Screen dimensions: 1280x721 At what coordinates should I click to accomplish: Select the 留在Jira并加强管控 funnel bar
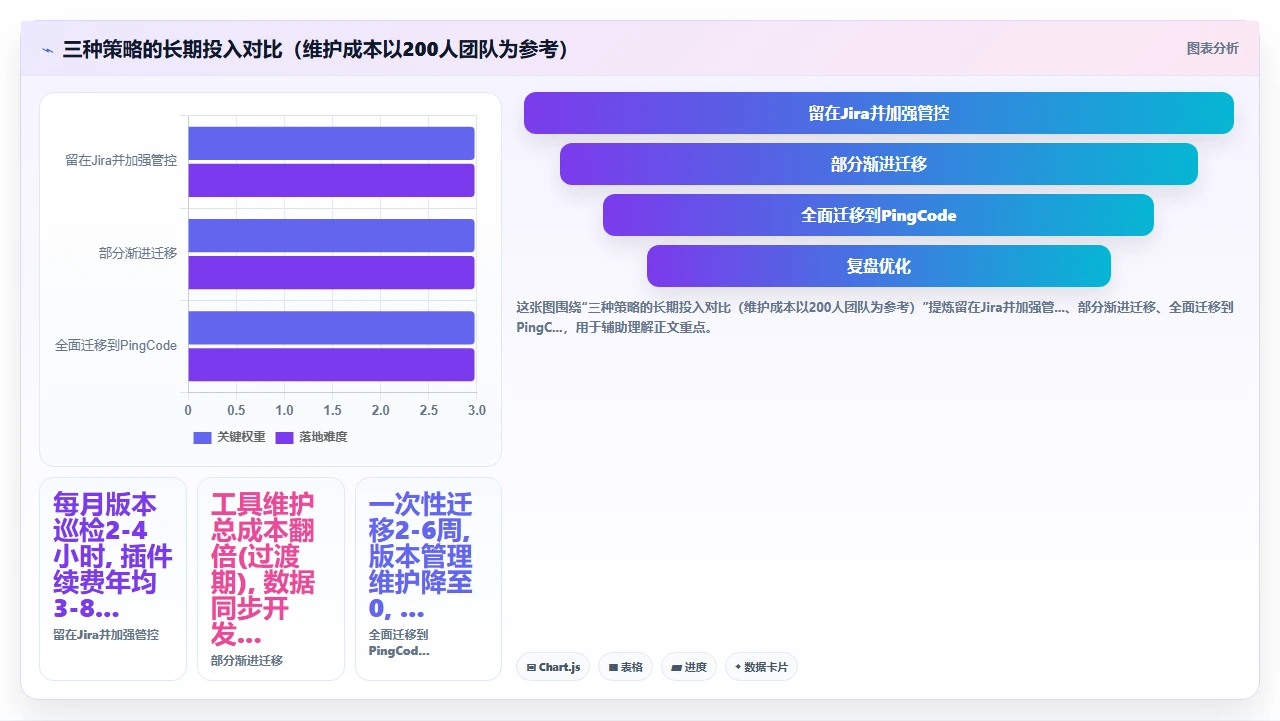pyautogui.click(x=878, y=113)
